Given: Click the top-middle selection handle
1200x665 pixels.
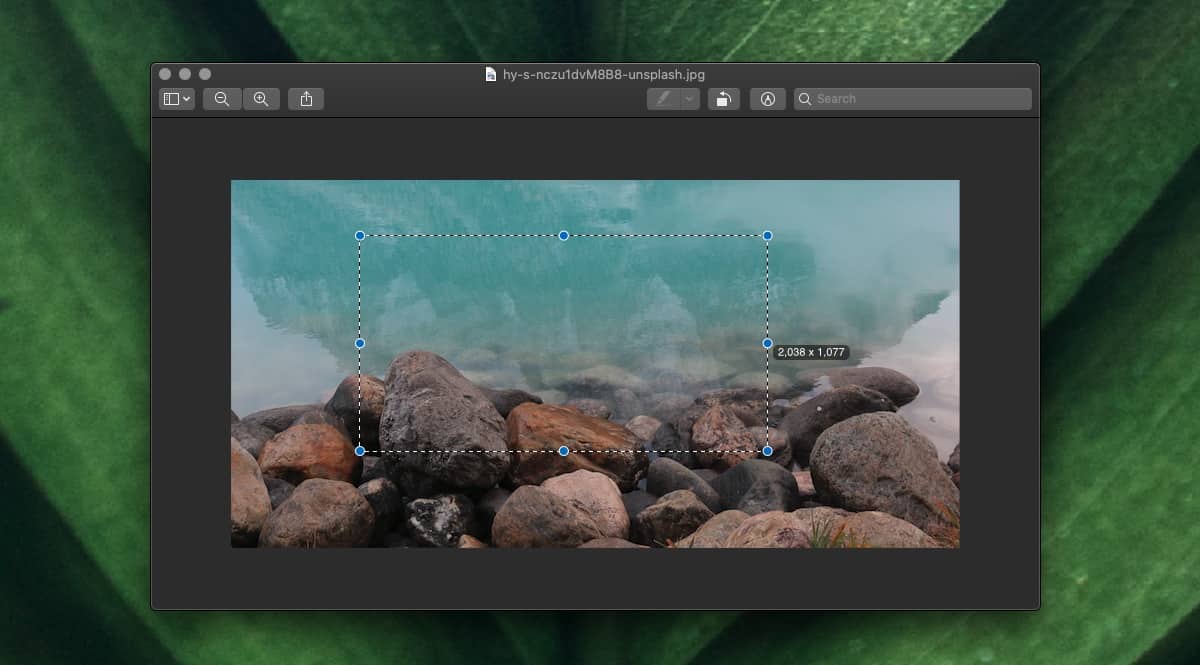Looking at the screenshot, I should 564,236.
